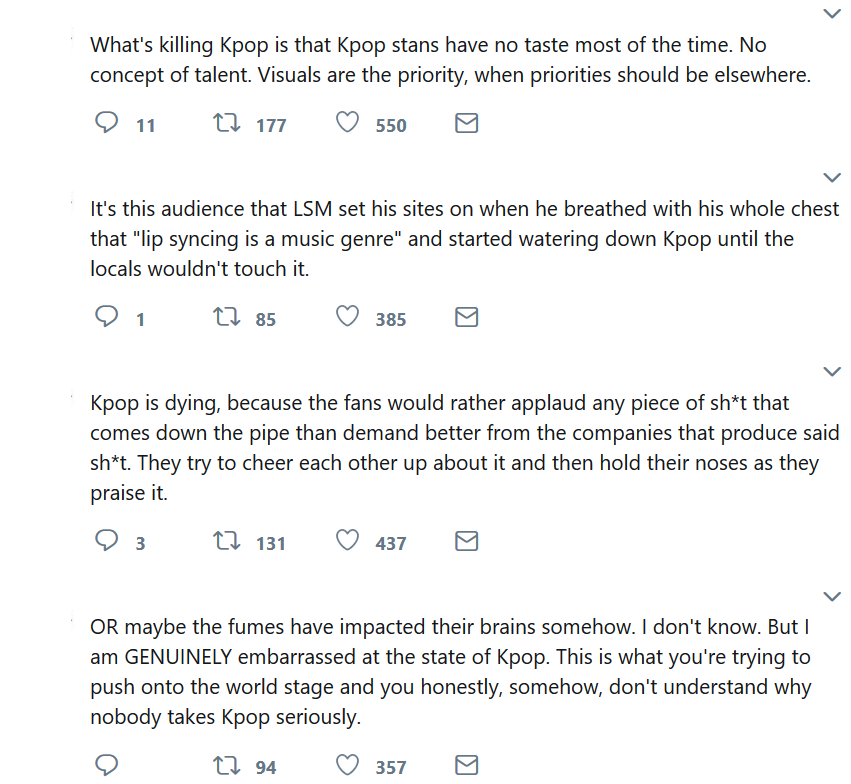Retweet the tweet with 131 retweets

coord(227,542)
